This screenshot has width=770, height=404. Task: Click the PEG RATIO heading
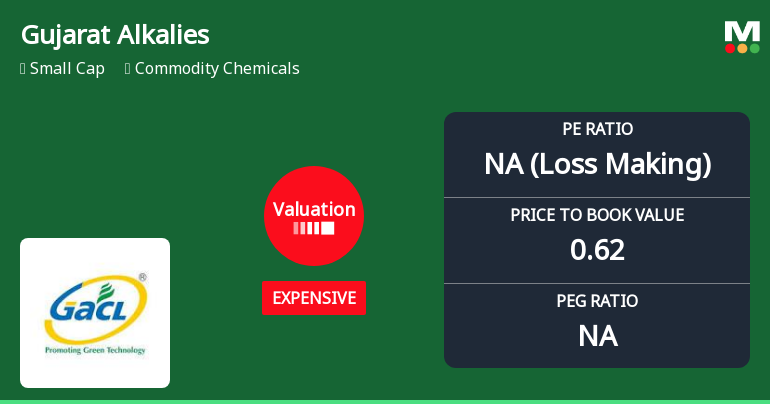coord(597,301)
